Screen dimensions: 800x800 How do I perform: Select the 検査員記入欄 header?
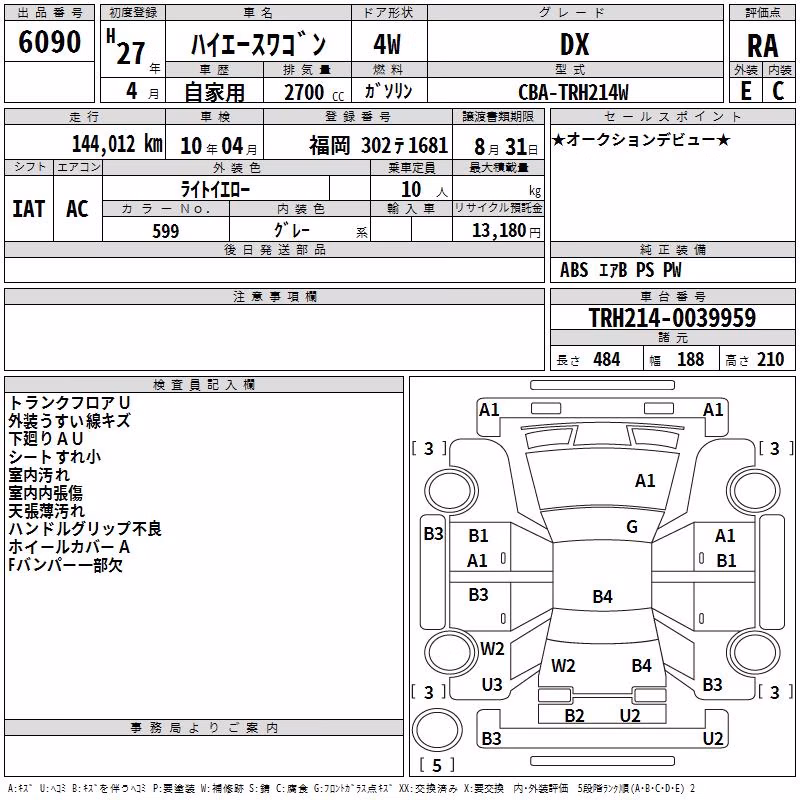tap(204, 385)
